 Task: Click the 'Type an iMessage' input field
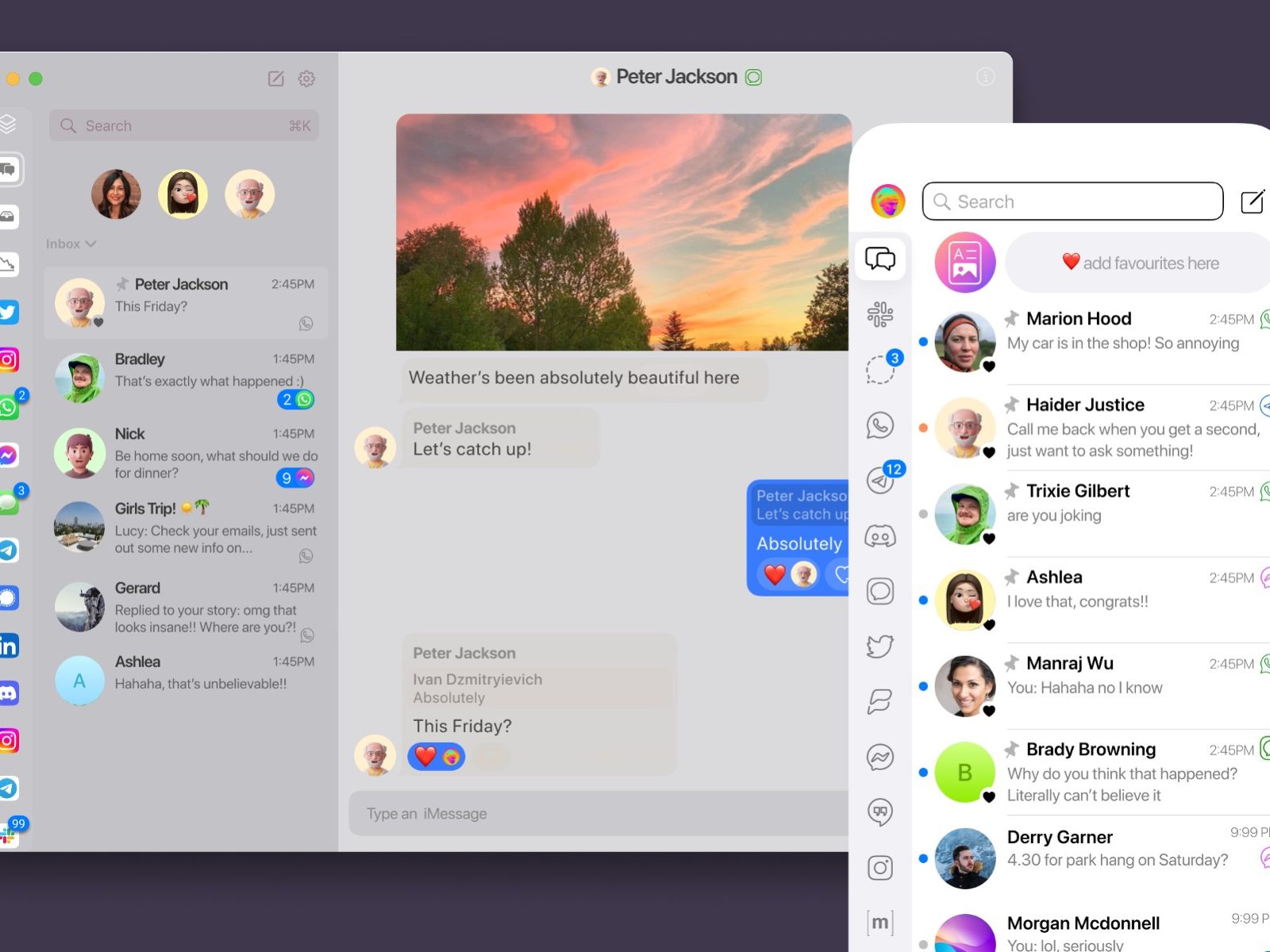click(595, 813)
